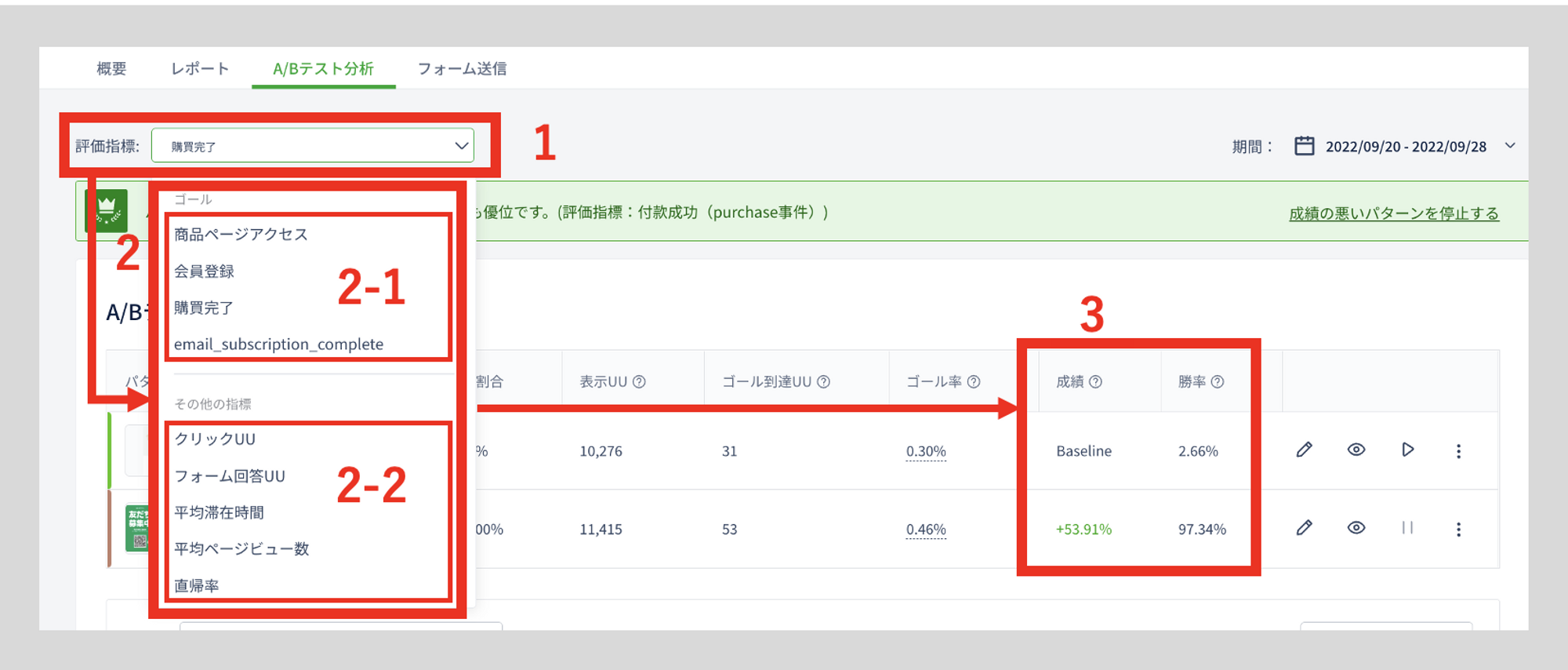Click the calendar icon beside the period dates
Screen dimensions: 1568x670
pos(1304,146)
